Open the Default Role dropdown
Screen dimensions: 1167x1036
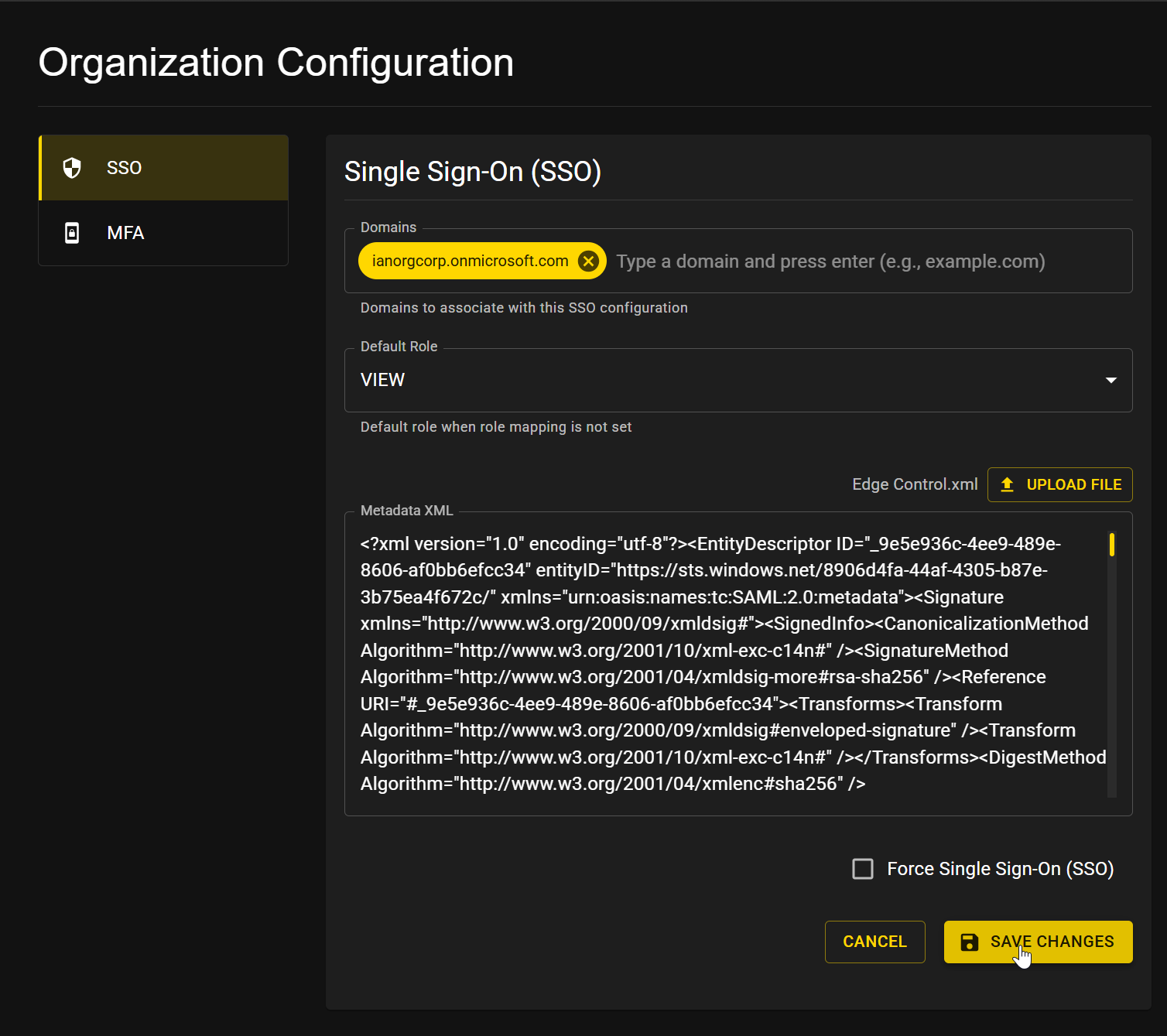point(738,380)
